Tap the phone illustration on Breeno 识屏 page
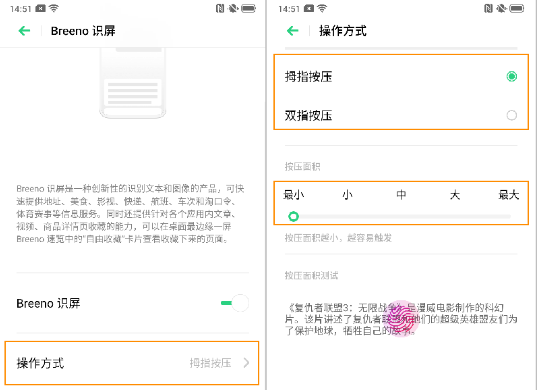The height and width of the screenshot is (390, 539). (x=133, y=82)
